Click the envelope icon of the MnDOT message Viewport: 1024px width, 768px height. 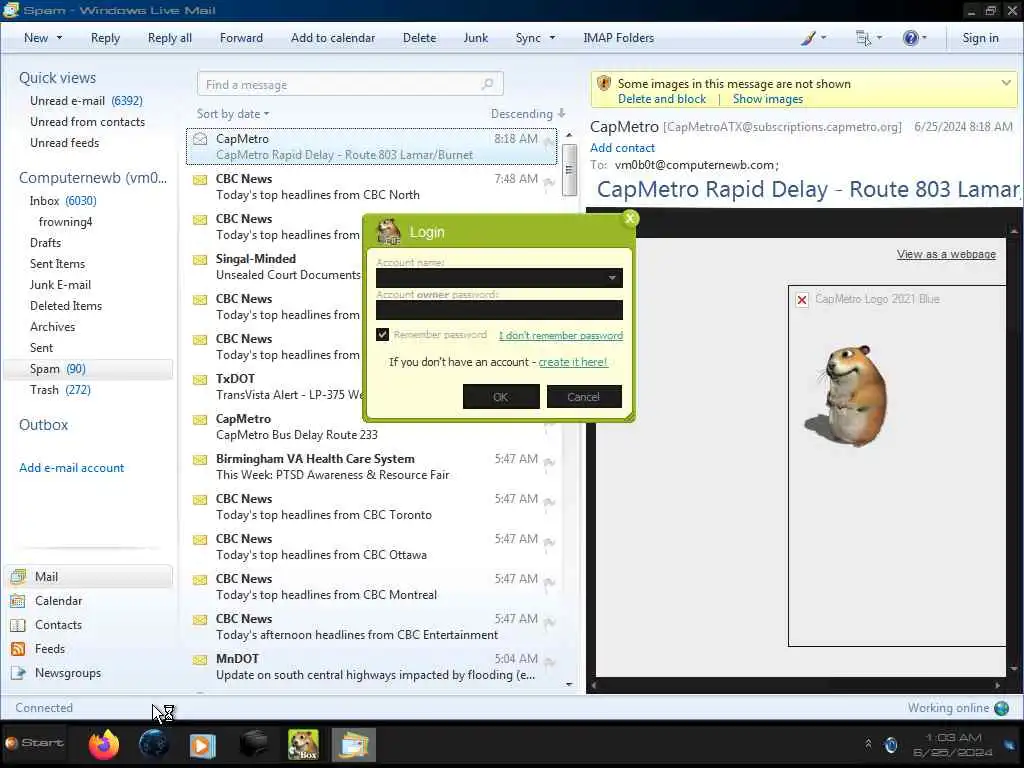[x=200, y=660]
